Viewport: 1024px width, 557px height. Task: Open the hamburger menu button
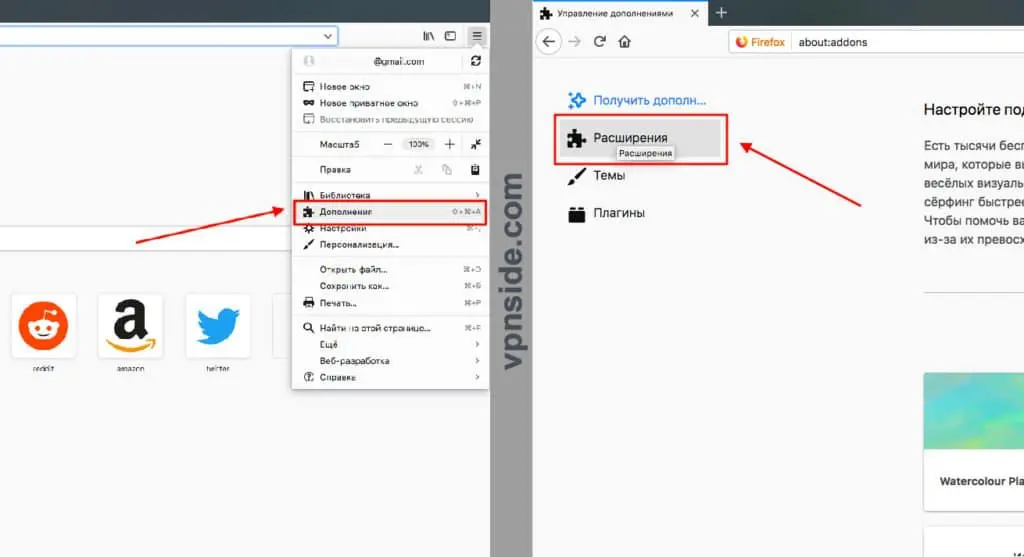click(x=477, y=36)
